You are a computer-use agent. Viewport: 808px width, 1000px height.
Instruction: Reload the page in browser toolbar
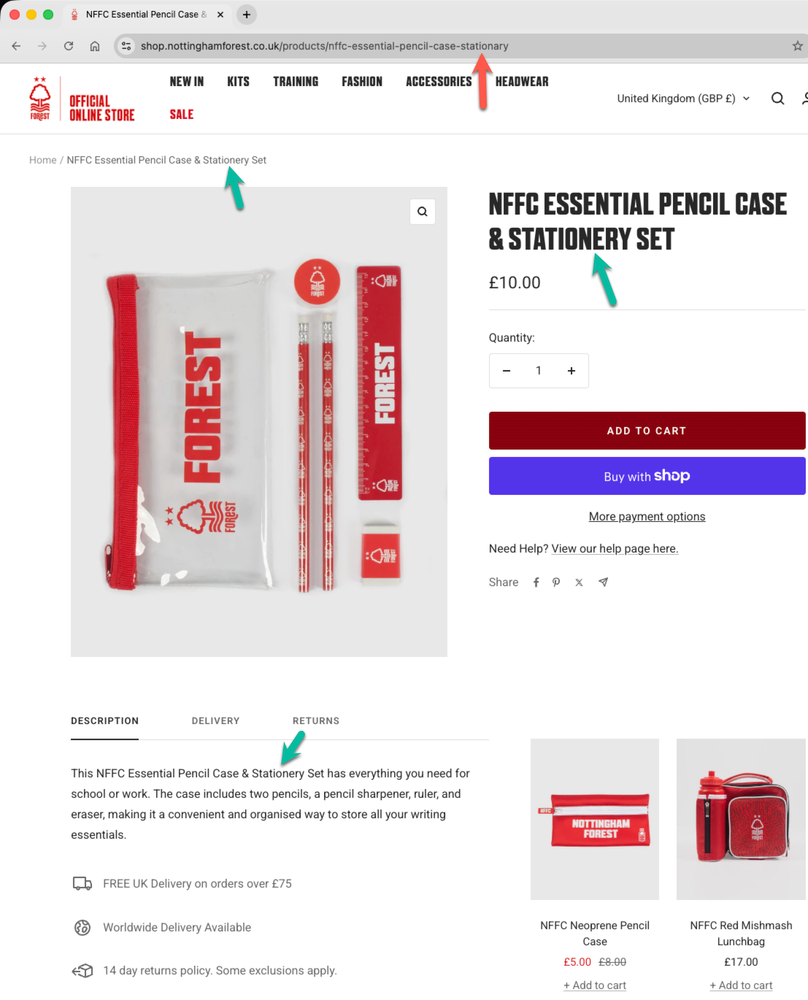pyautogui.click(x=68, y=46)
